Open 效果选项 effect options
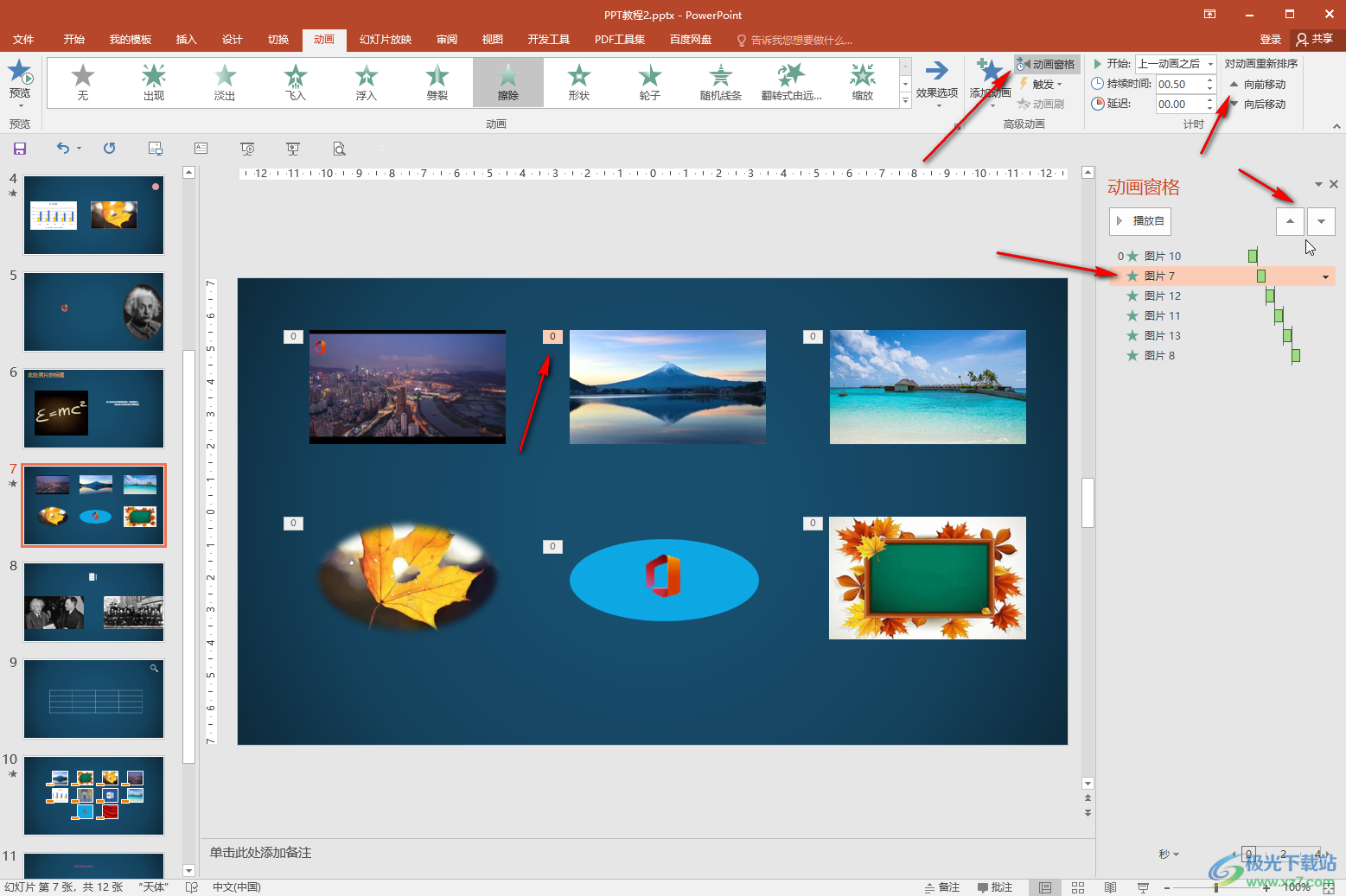This screenshot has width=1346, height=896. [x=937, y=83]
